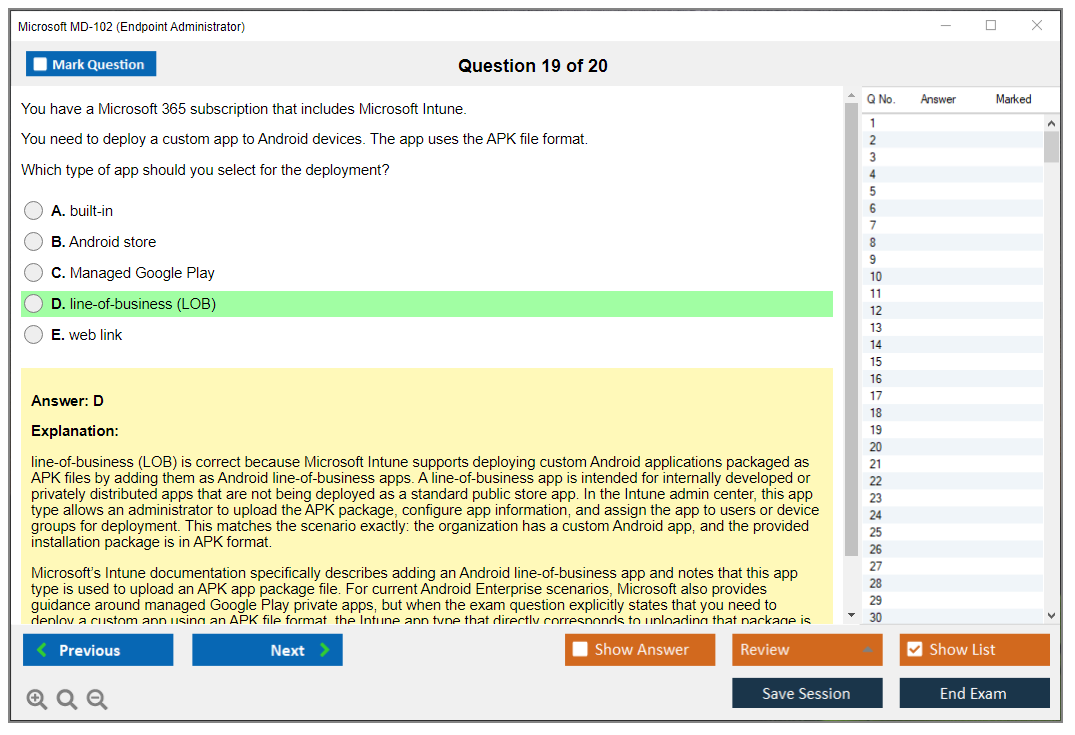Uncheck the Show List checkbox
Viewport: 1075px width, 735px height.
(915, 649)
